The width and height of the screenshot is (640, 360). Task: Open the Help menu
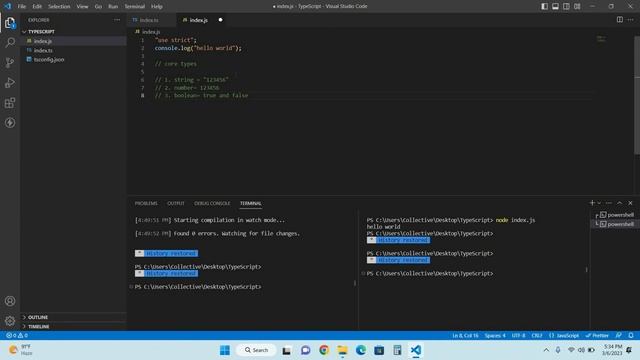157,6
